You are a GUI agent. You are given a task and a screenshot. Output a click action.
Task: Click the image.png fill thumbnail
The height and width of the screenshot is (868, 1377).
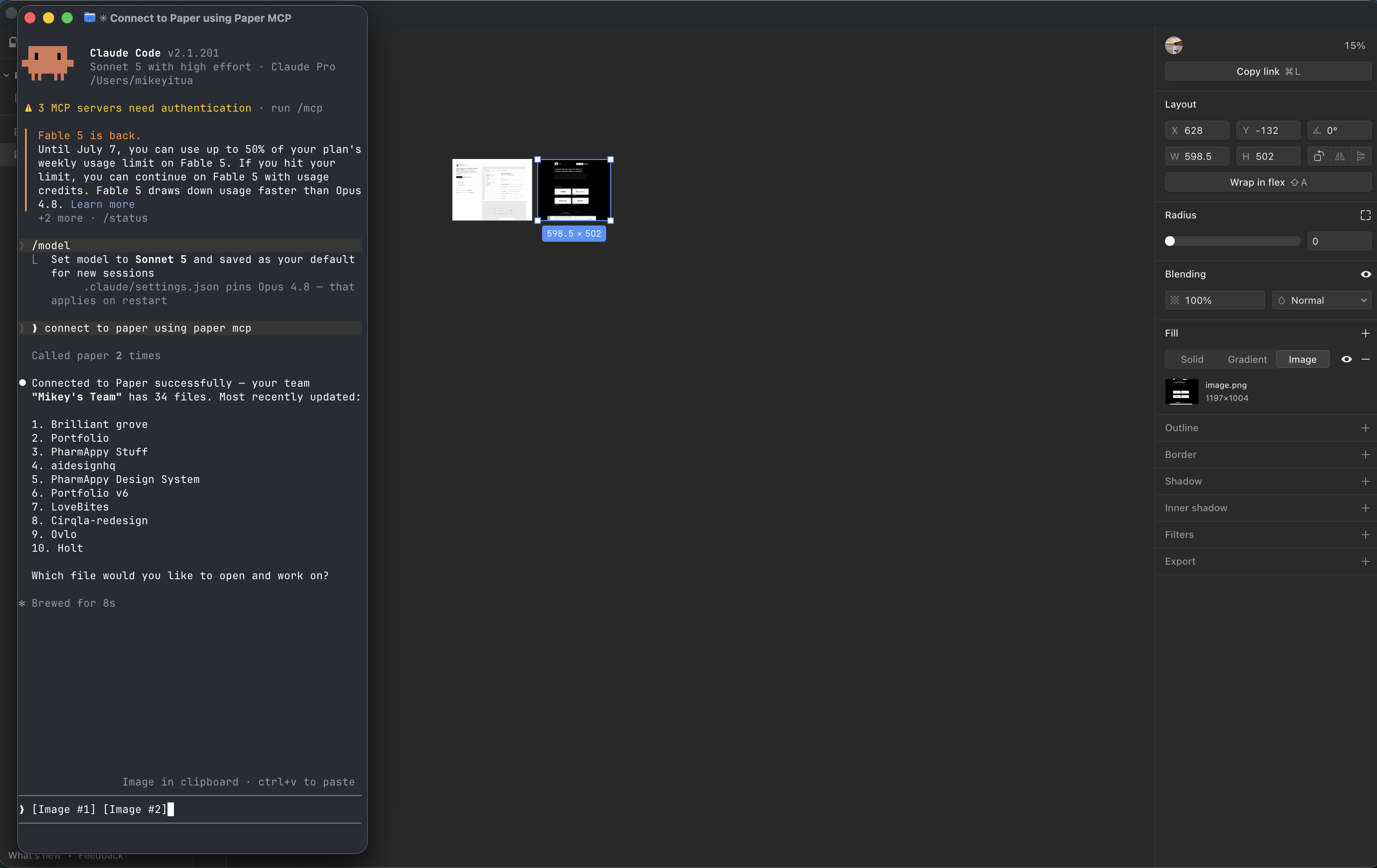(1182, 392)
